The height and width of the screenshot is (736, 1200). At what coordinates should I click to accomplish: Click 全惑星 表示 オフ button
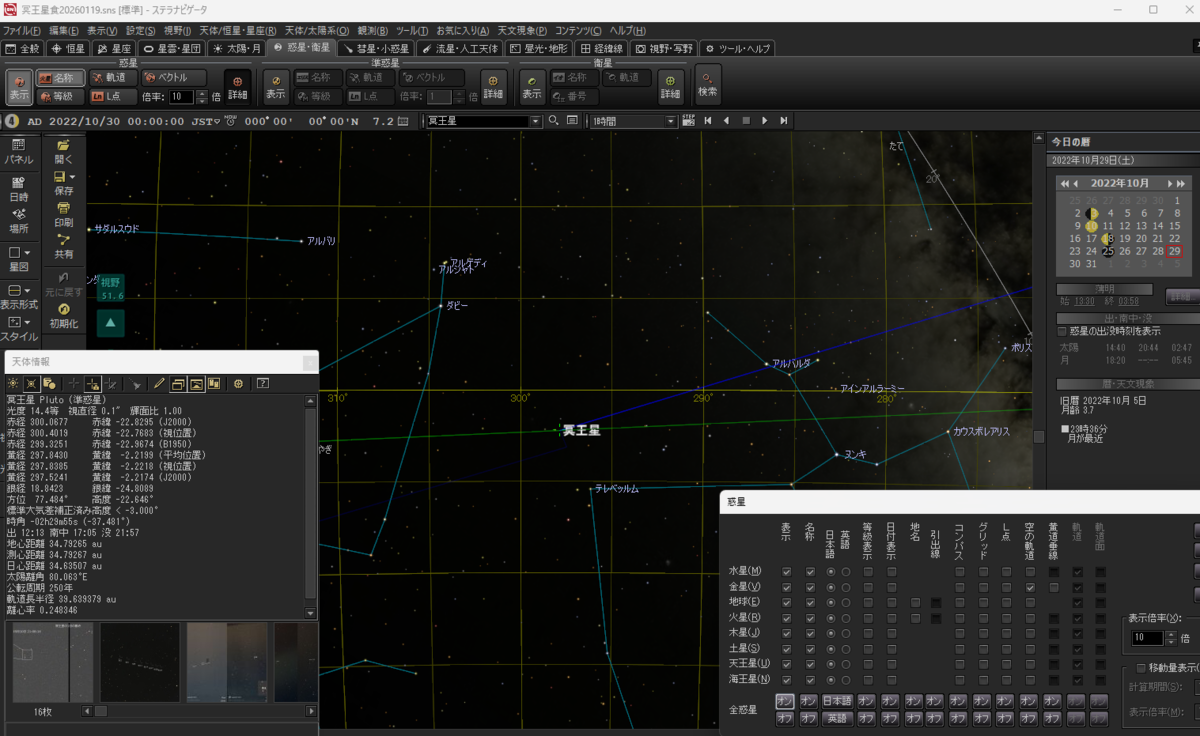785,718
